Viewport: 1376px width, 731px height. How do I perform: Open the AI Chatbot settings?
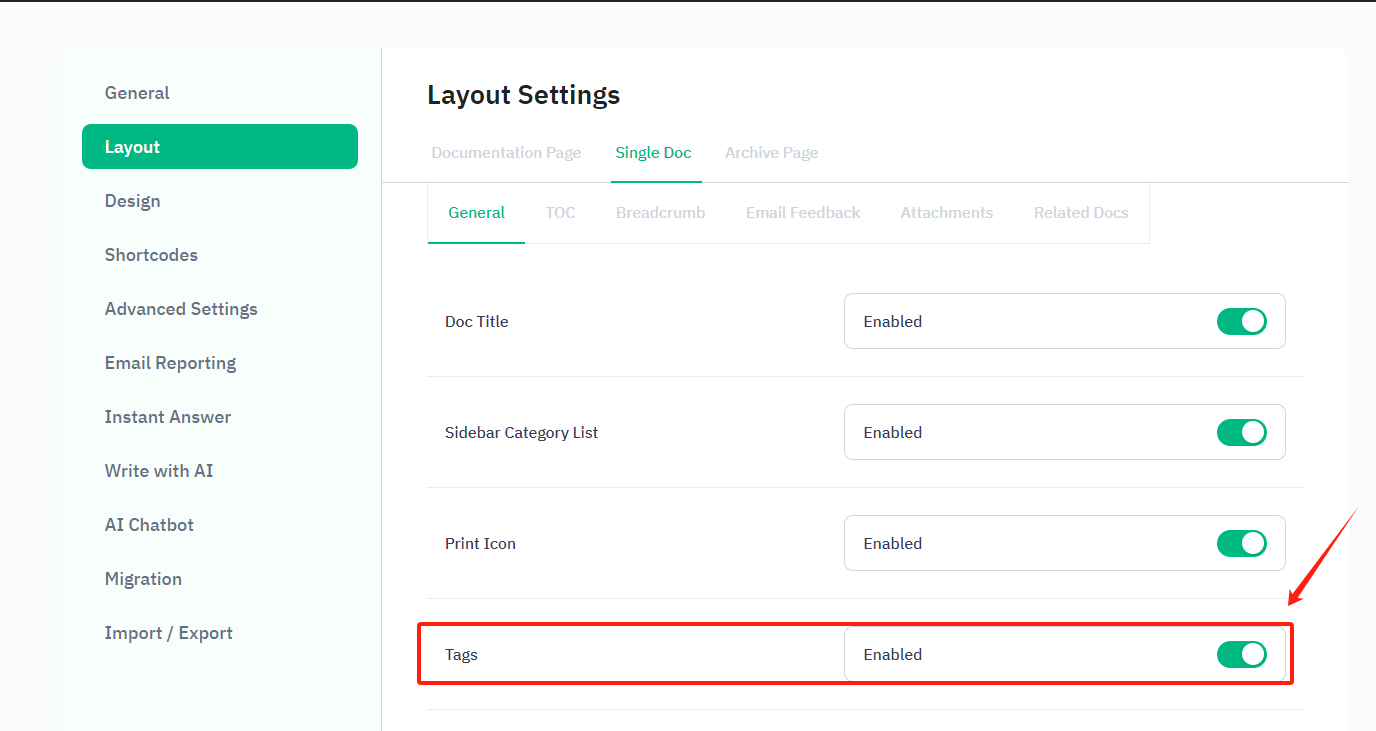click(149, 525)
